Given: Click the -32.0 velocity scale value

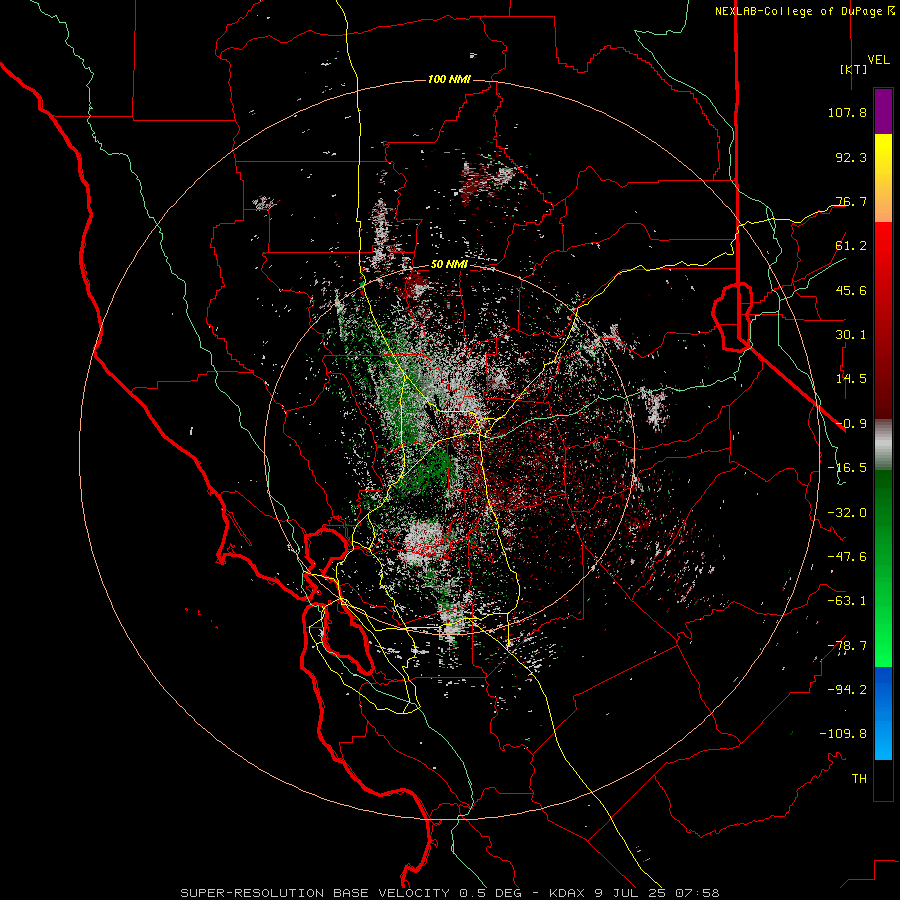Looking at the screenshot, I should [847, 513].
